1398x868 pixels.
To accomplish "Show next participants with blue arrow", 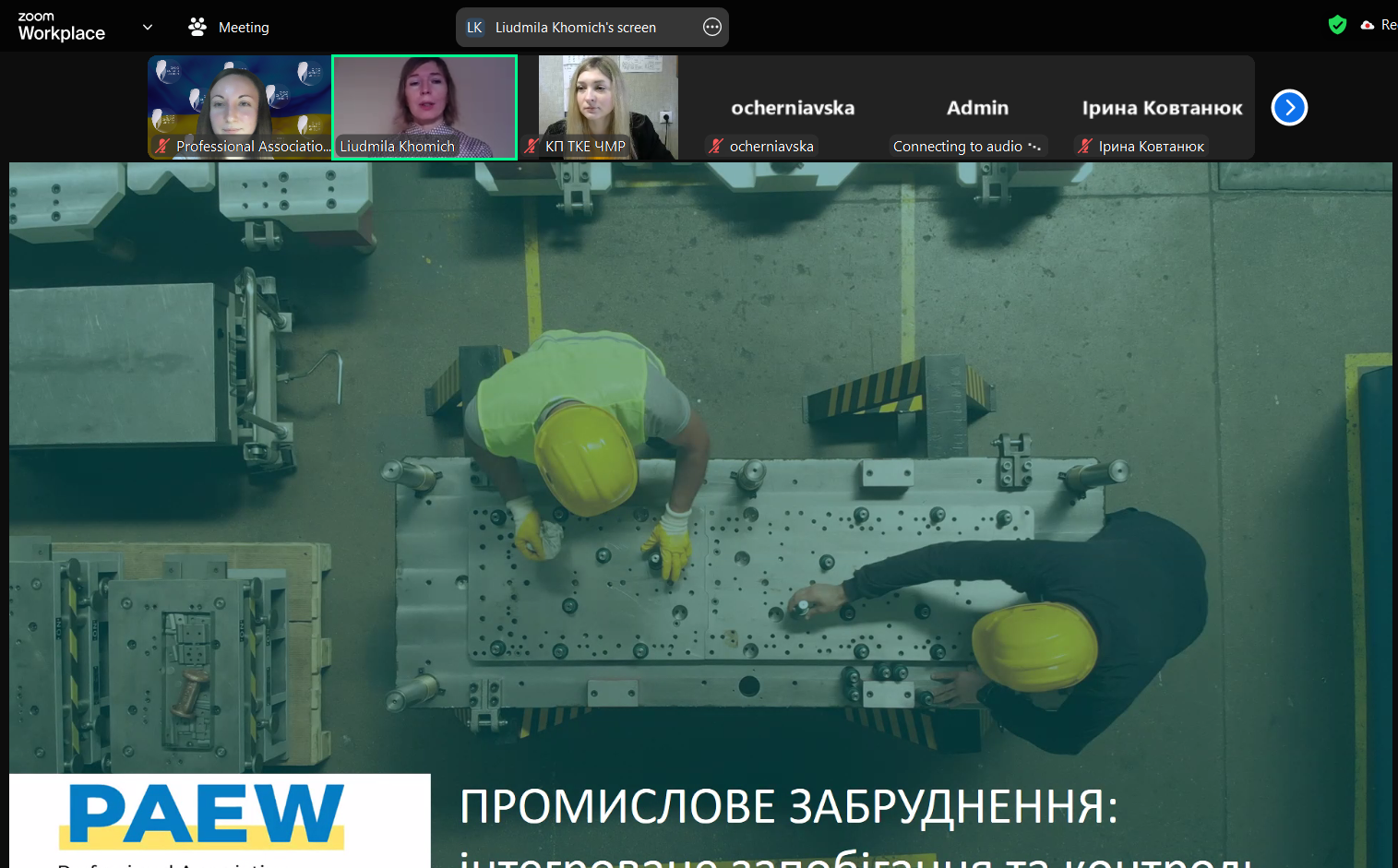I will tap(1289, 108).
